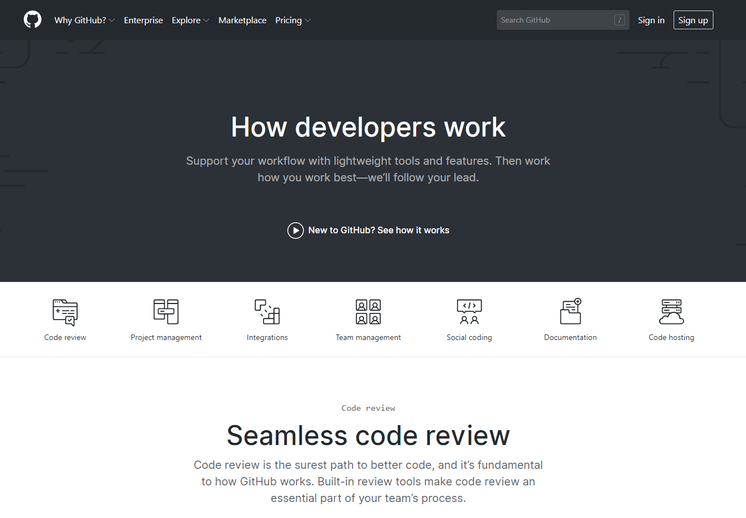Expand the Pricing dropdown menu

click(x=293, y=20)
